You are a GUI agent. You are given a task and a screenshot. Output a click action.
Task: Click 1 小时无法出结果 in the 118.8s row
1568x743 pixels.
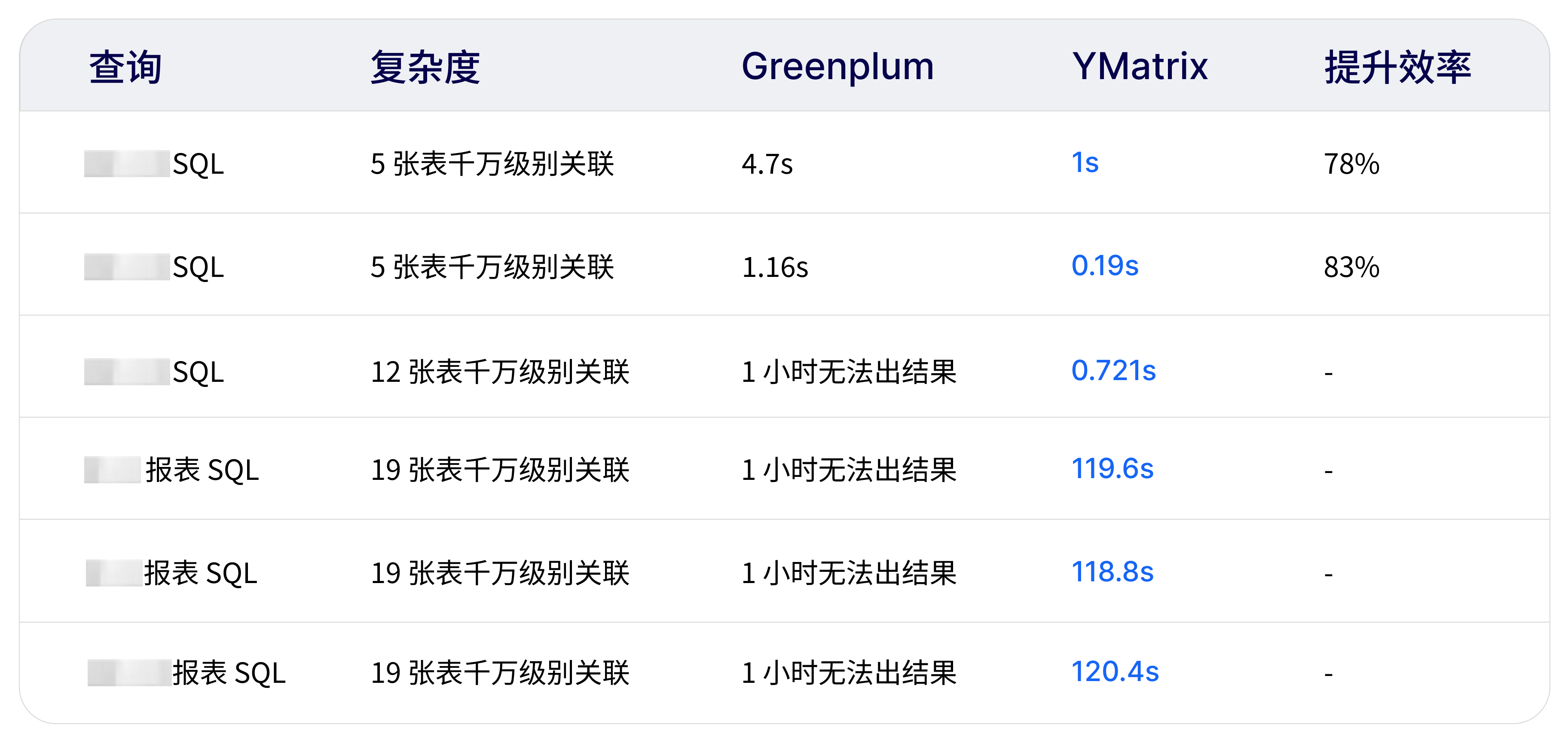pos(849,573)
